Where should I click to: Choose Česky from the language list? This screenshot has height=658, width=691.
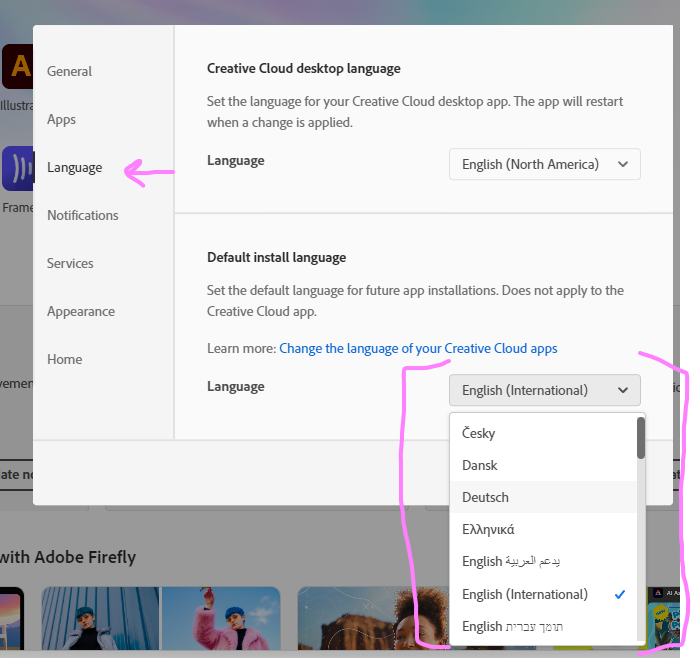tap(543, 433)
